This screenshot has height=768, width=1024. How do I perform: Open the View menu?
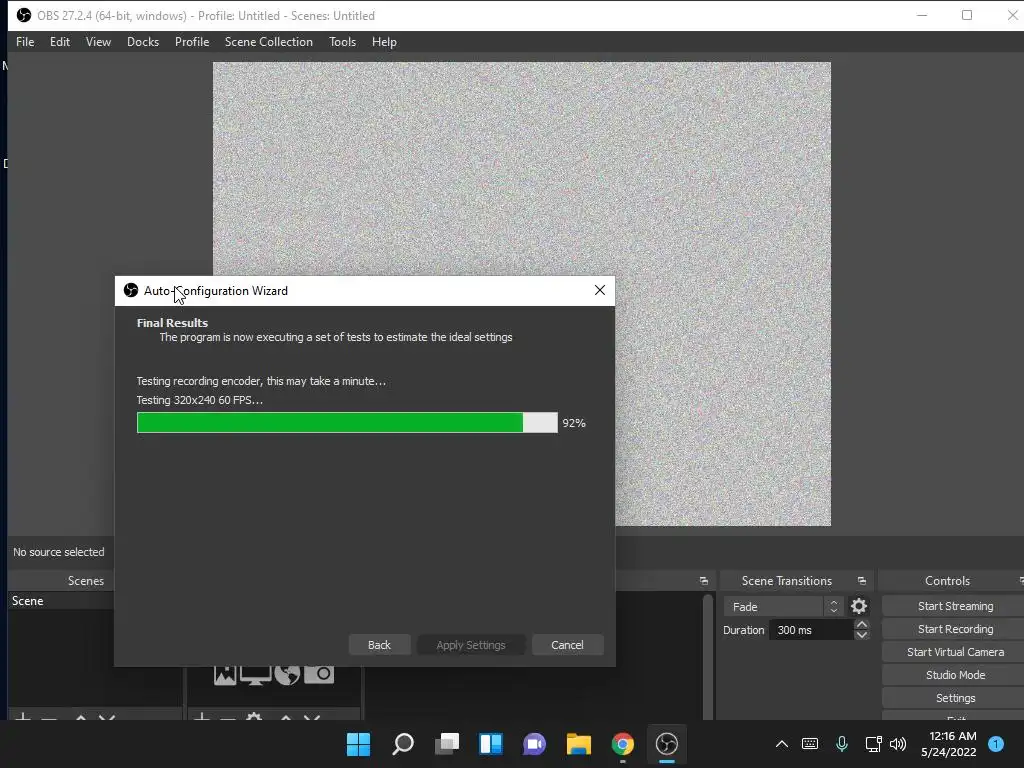click(x=98, y=42)
